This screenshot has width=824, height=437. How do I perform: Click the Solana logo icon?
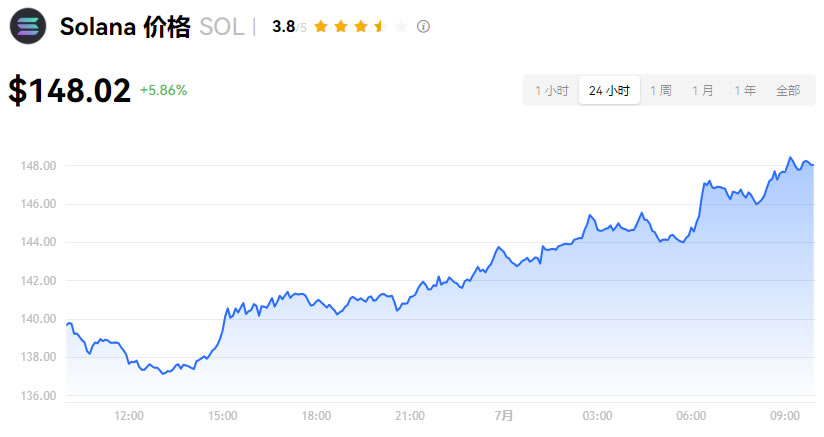point(27,26)
